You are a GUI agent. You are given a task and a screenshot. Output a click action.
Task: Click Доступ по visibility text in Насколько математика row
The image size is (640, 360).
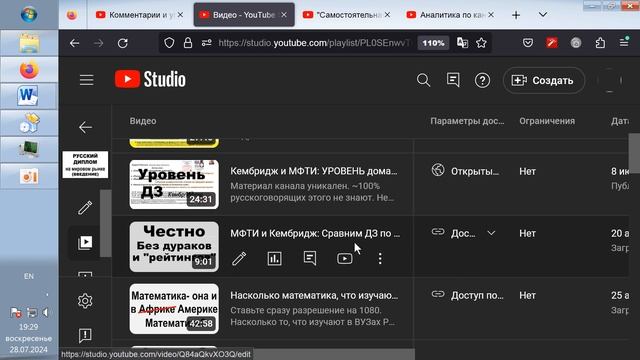477,296
